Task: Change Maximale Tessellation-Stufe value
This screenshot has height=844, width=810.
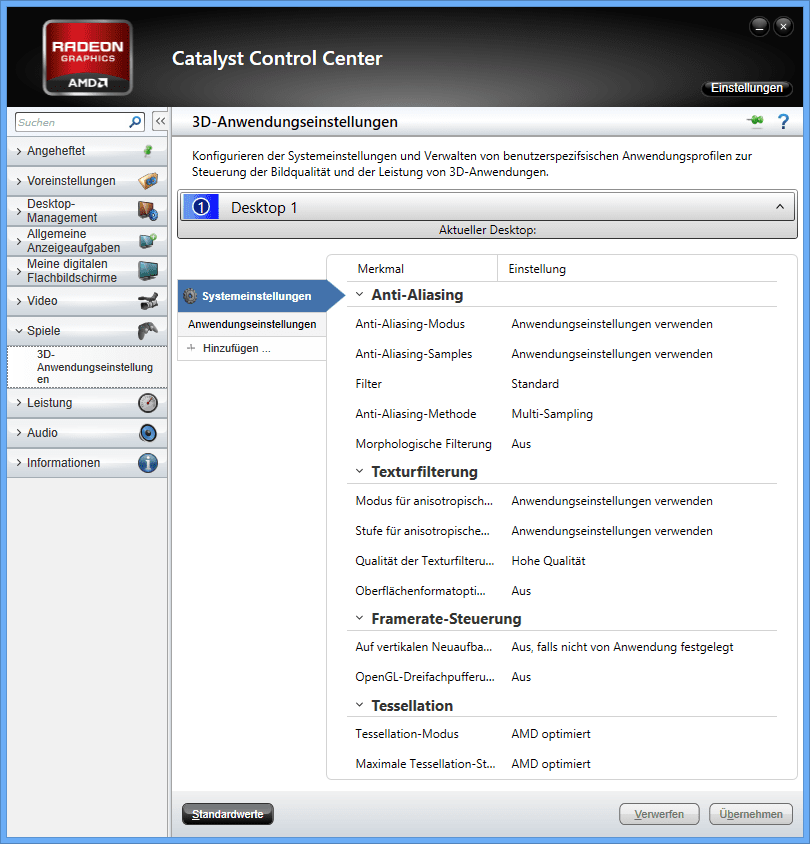Action: (x=551, y=764)
